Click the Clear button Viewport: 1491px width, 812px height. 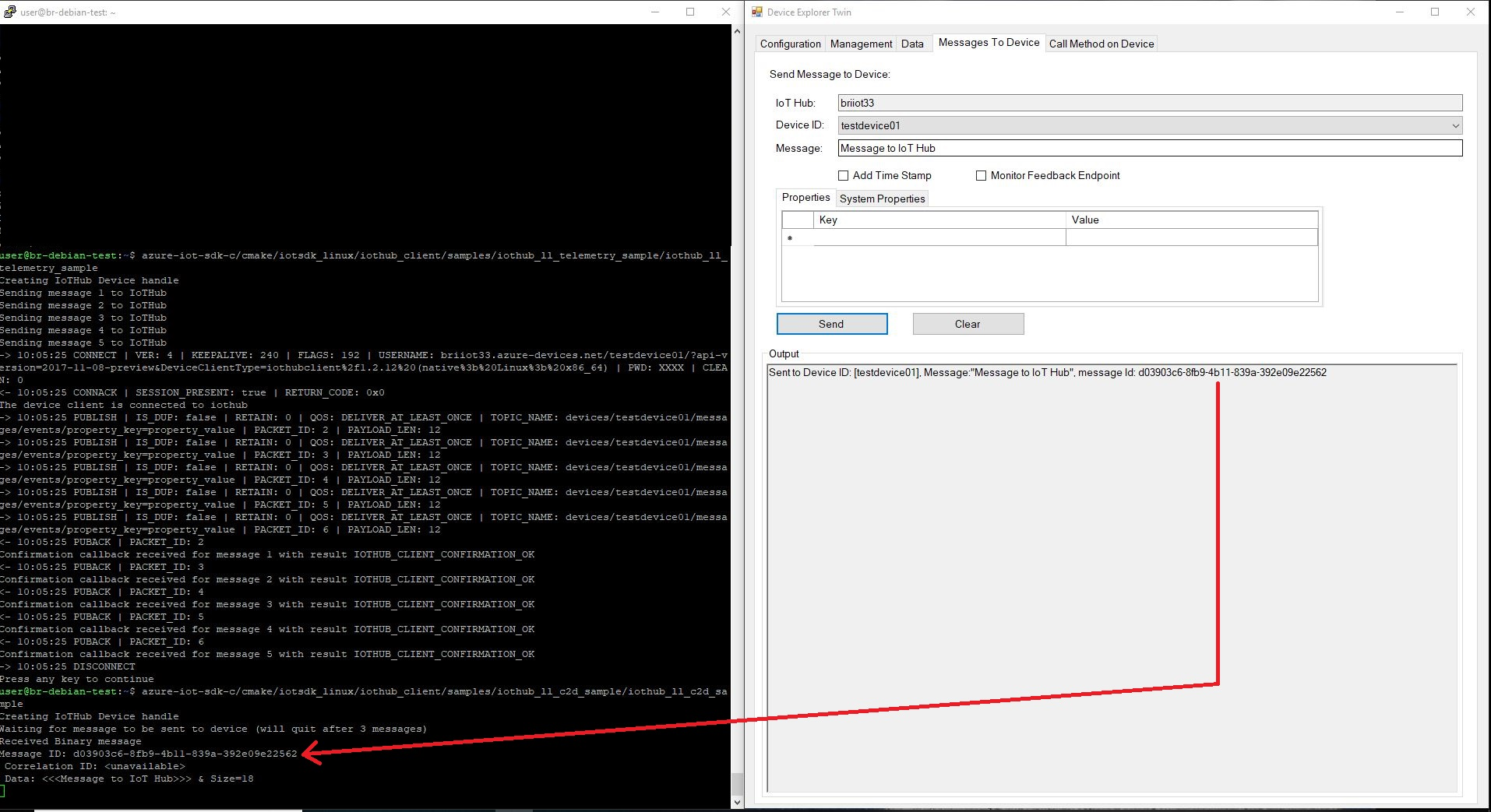coord(968,324)
